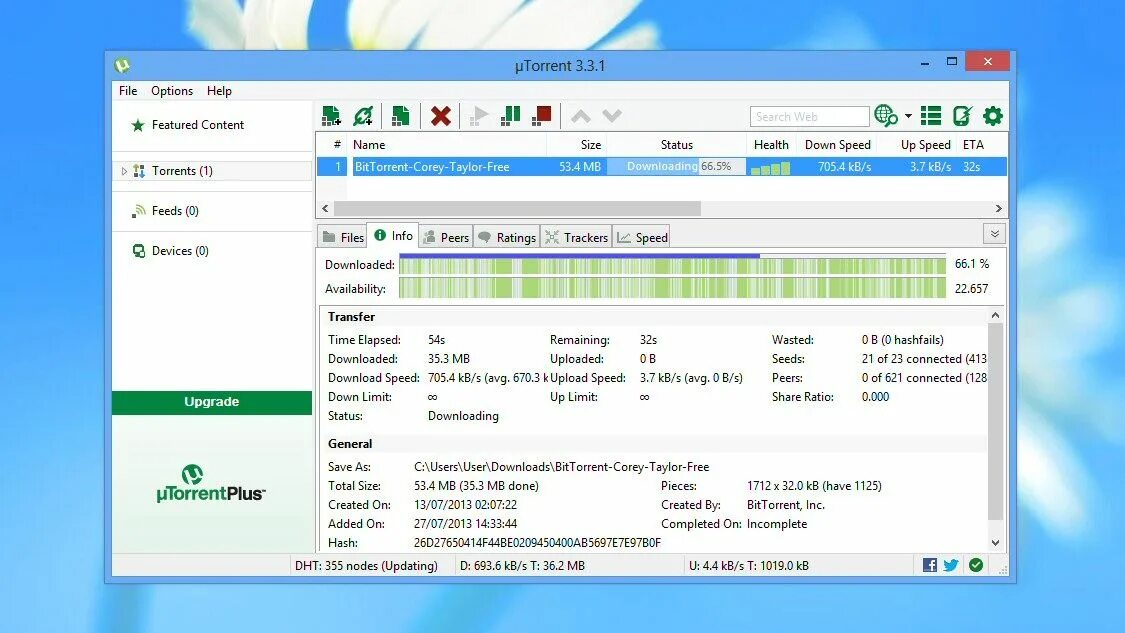The width and height of the screenshot is (1125, 633).
Task: Click the Availability pieces bar
Action: pyautogui.click(x=672, y=289)
